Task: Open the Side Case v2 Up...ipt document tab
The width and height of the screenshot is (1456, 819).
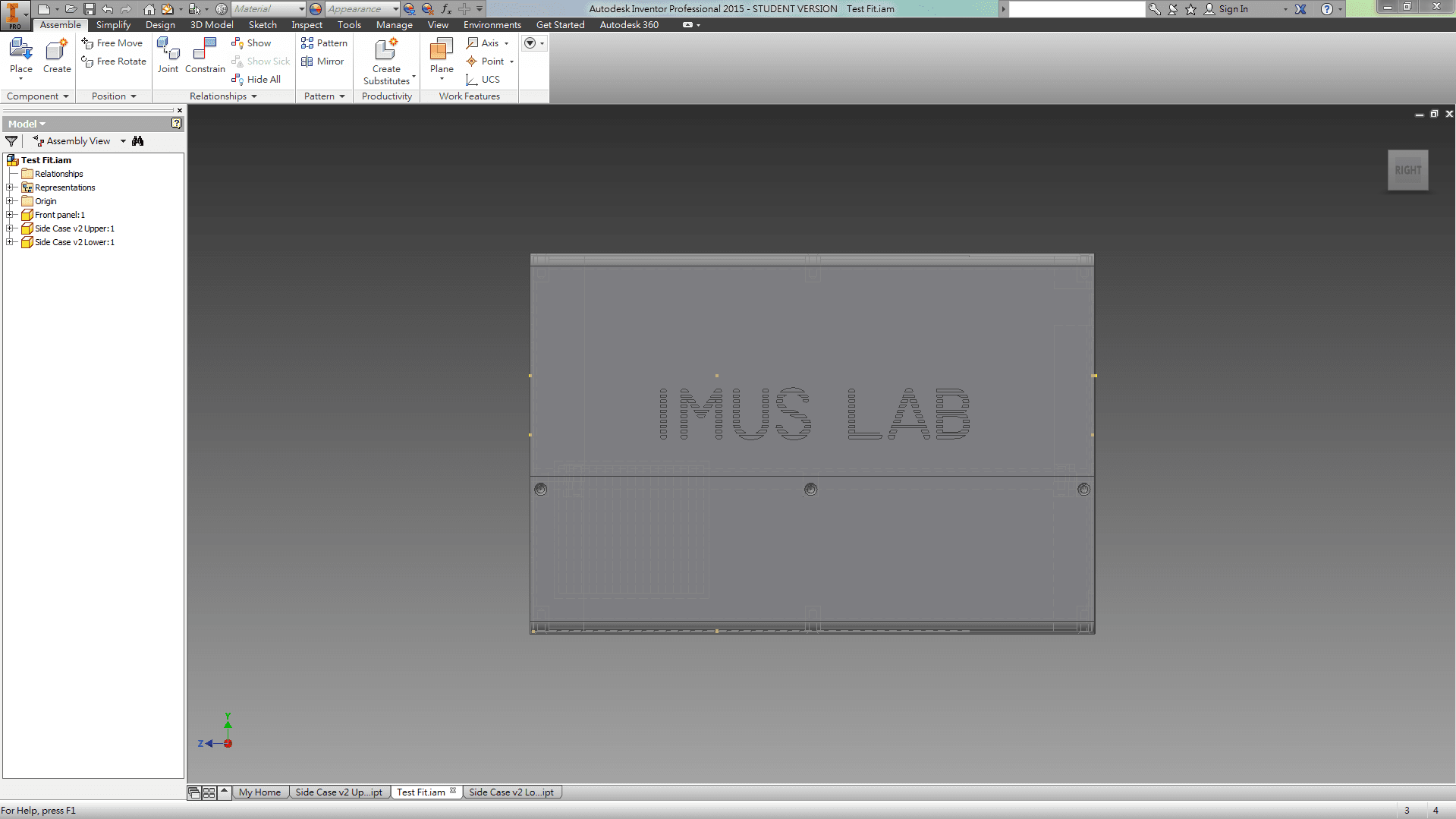Action: tap(339, 792)
